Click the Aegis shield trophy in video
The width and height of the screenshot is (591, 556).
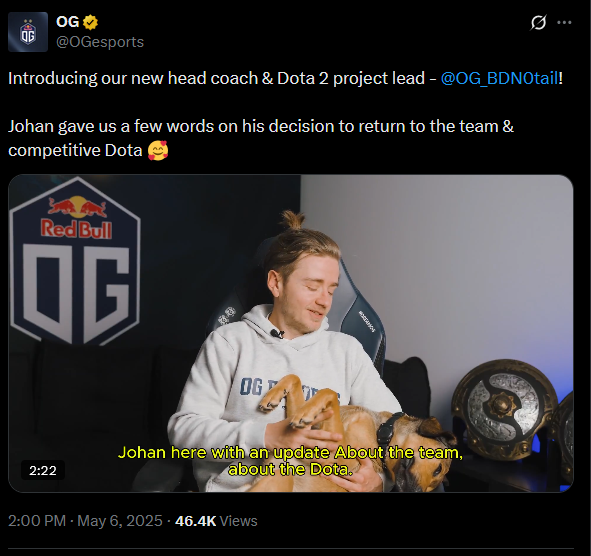point(505,406)
